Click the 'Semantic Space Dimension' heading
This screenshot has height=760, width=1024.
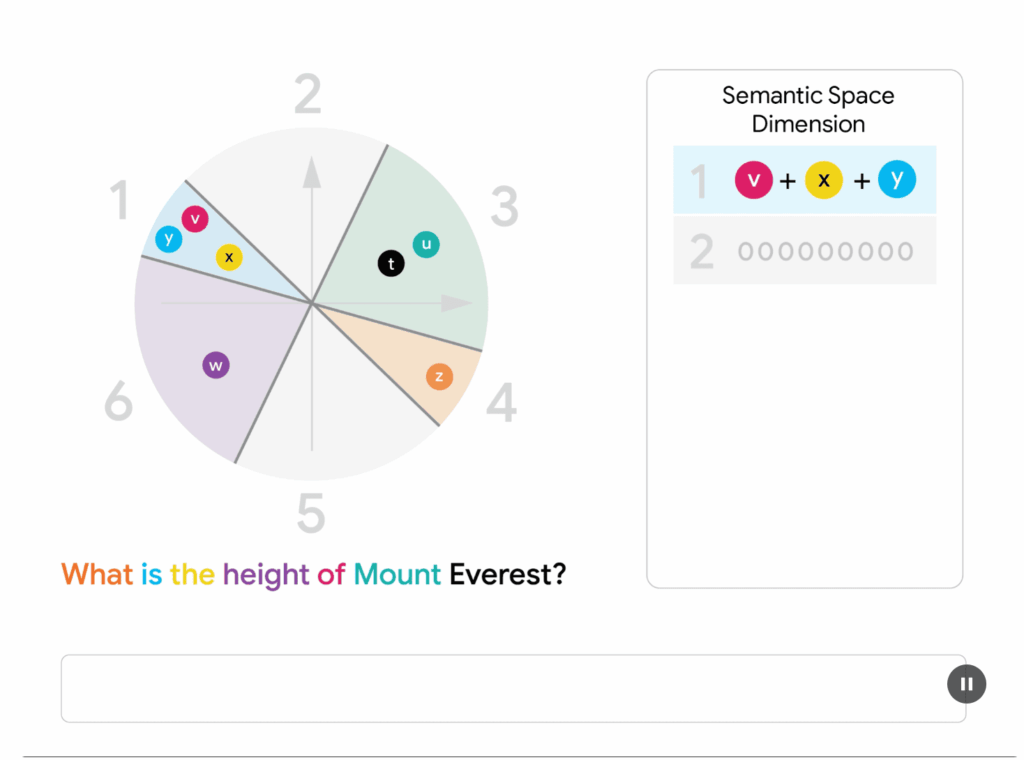tap(808, 110)
